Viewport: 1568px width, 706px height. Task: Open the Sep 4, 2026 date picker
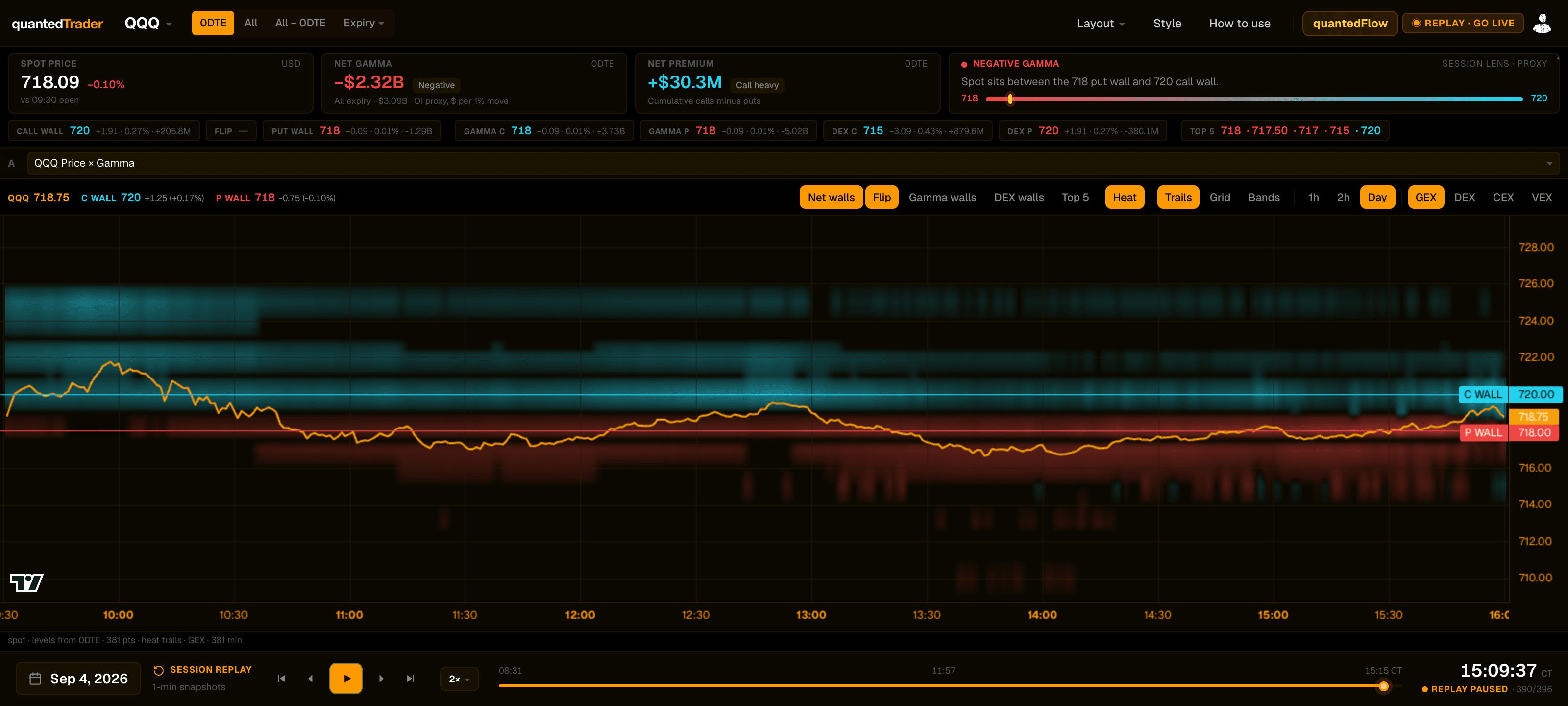click(x=78, y=679)
